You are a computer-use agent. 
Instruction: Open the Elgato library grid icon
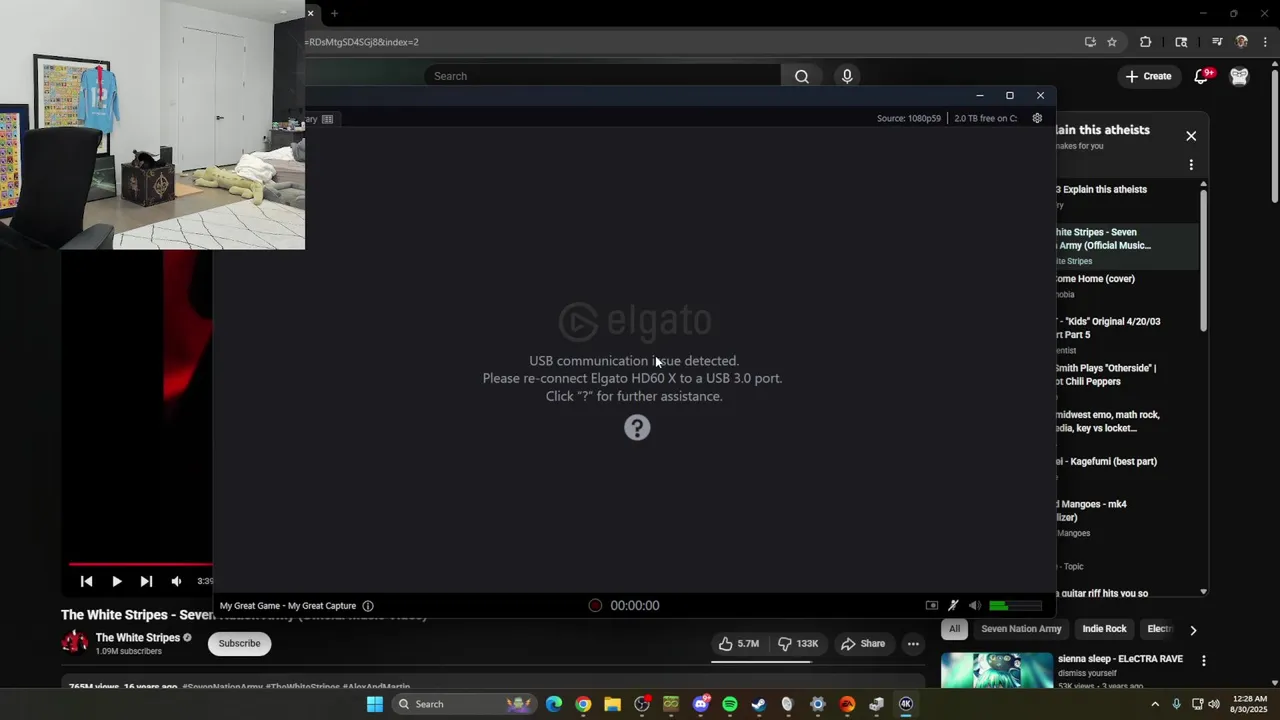coord(327,119)
